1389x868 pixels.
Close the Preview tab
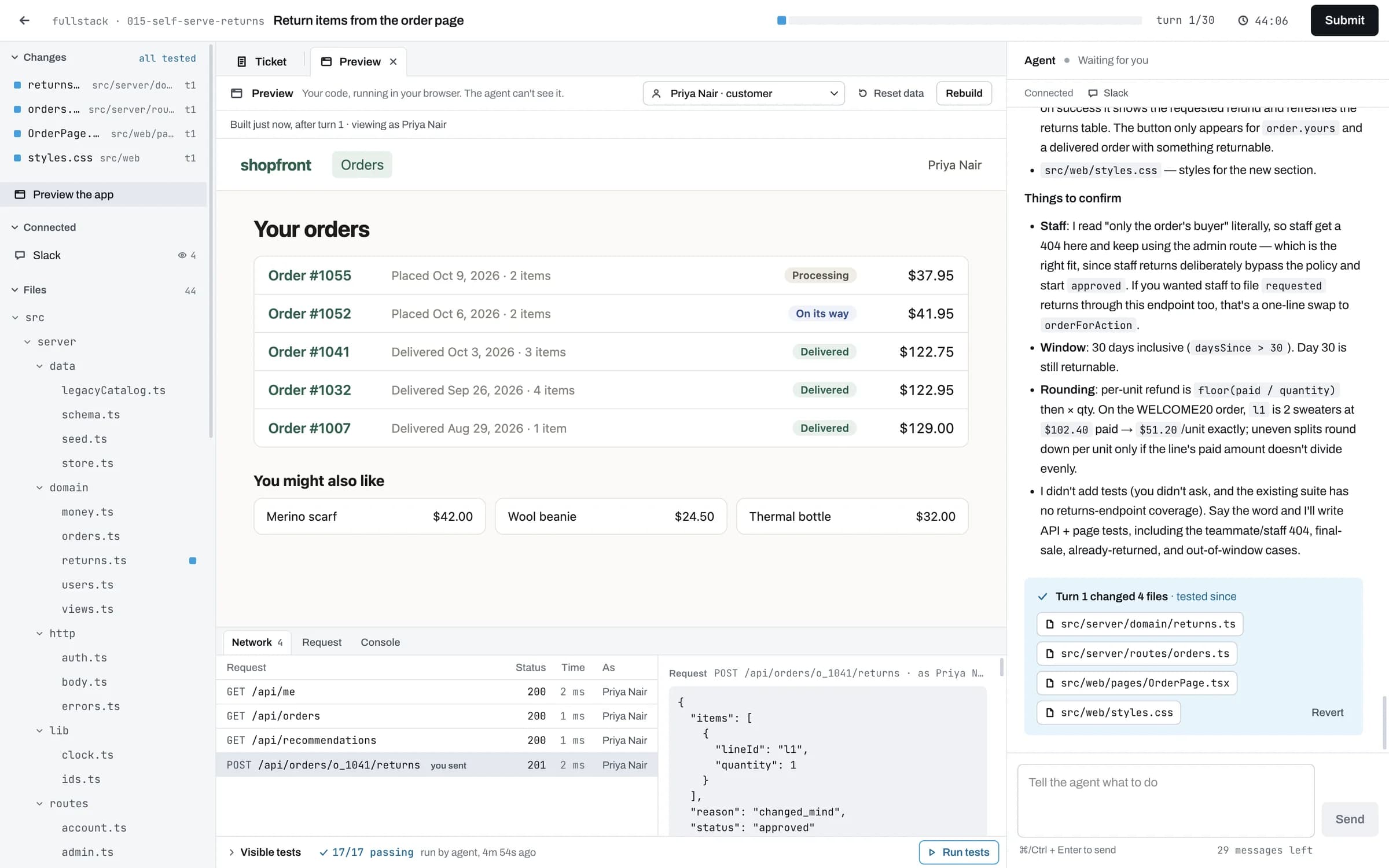(x=393, y=61)
